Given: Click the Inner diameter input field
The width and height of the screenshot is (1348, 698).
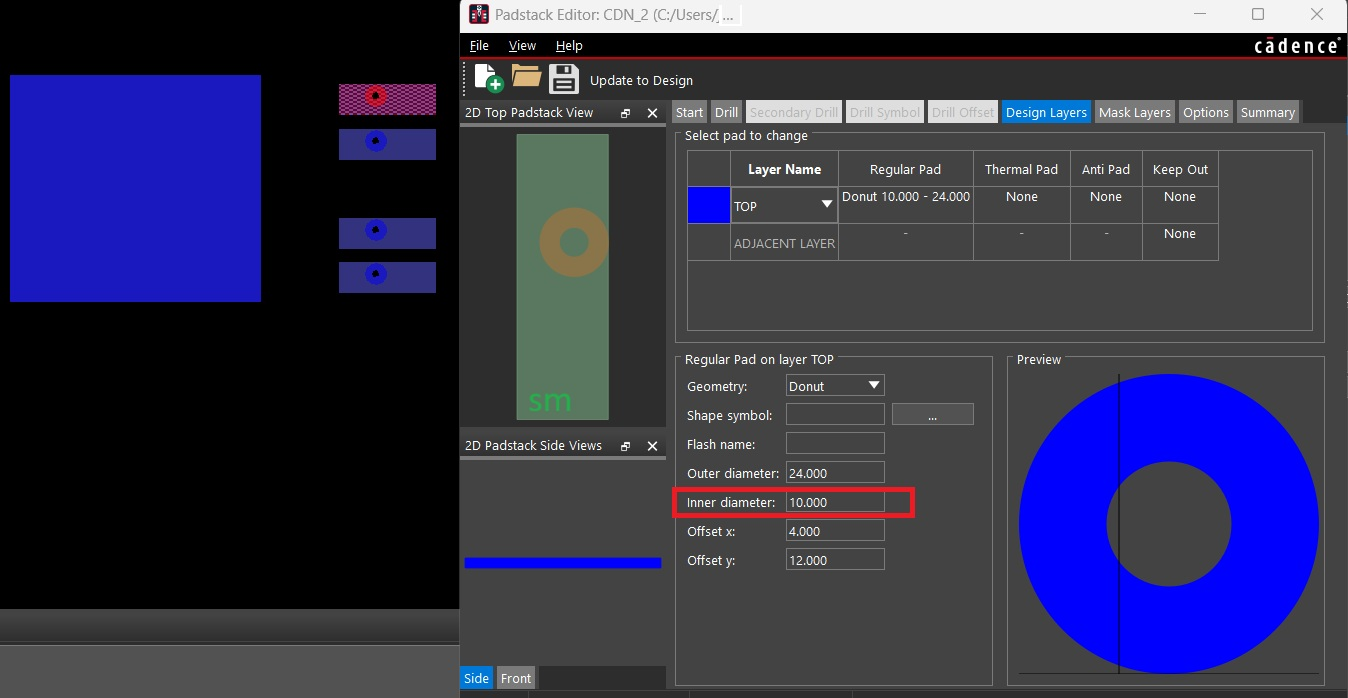Looking at the screenshot, I should click(x=835, y=502).
